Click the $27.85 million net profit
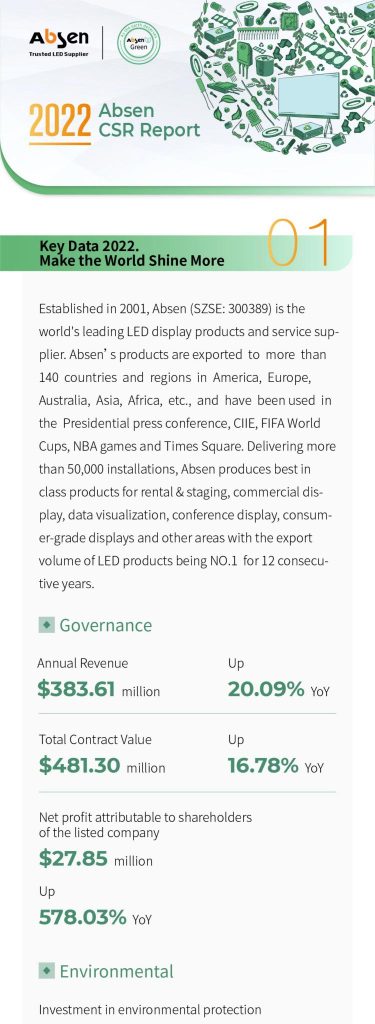 coord(96,859)
